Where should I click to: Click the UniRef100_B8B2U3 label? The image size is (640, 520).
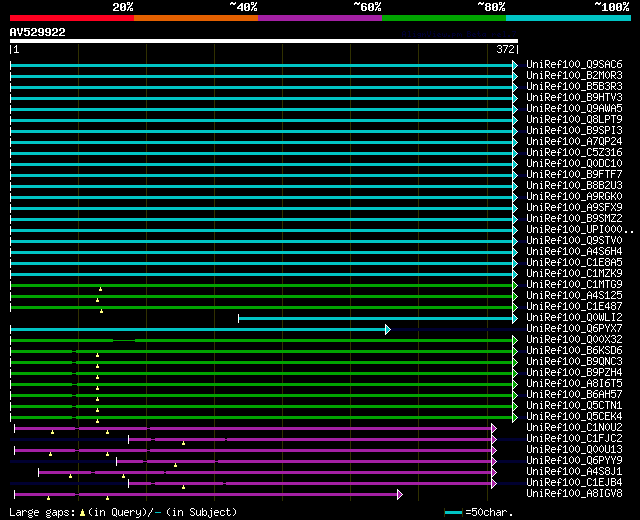(574, 186)
